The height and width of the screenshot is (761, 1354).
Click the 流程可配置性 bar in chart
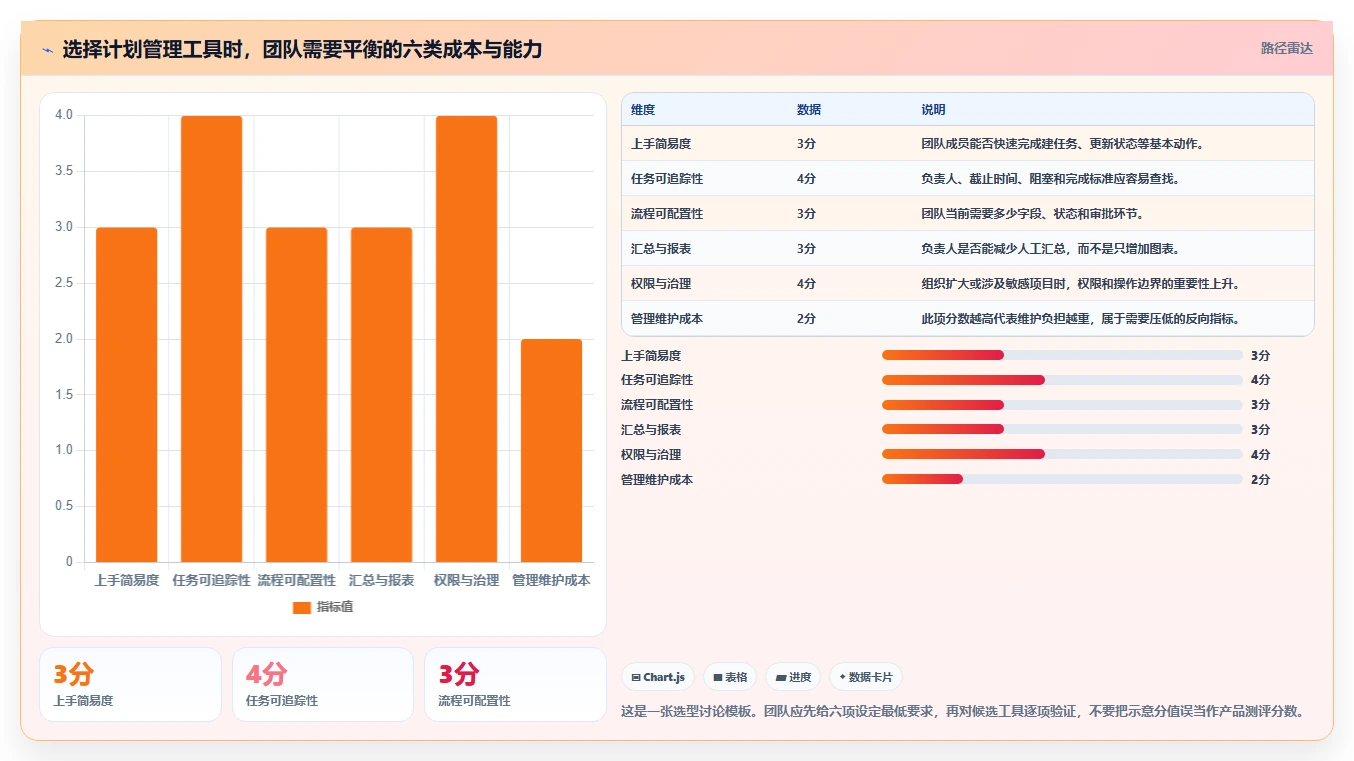click(297, 394)
